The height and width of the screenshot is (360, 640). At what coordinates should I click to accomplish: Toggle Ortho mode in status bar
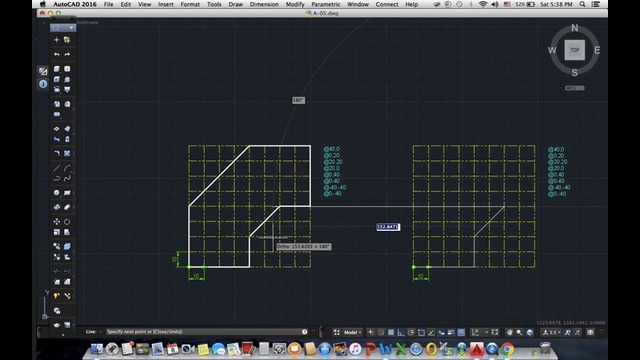click(401, 332)
